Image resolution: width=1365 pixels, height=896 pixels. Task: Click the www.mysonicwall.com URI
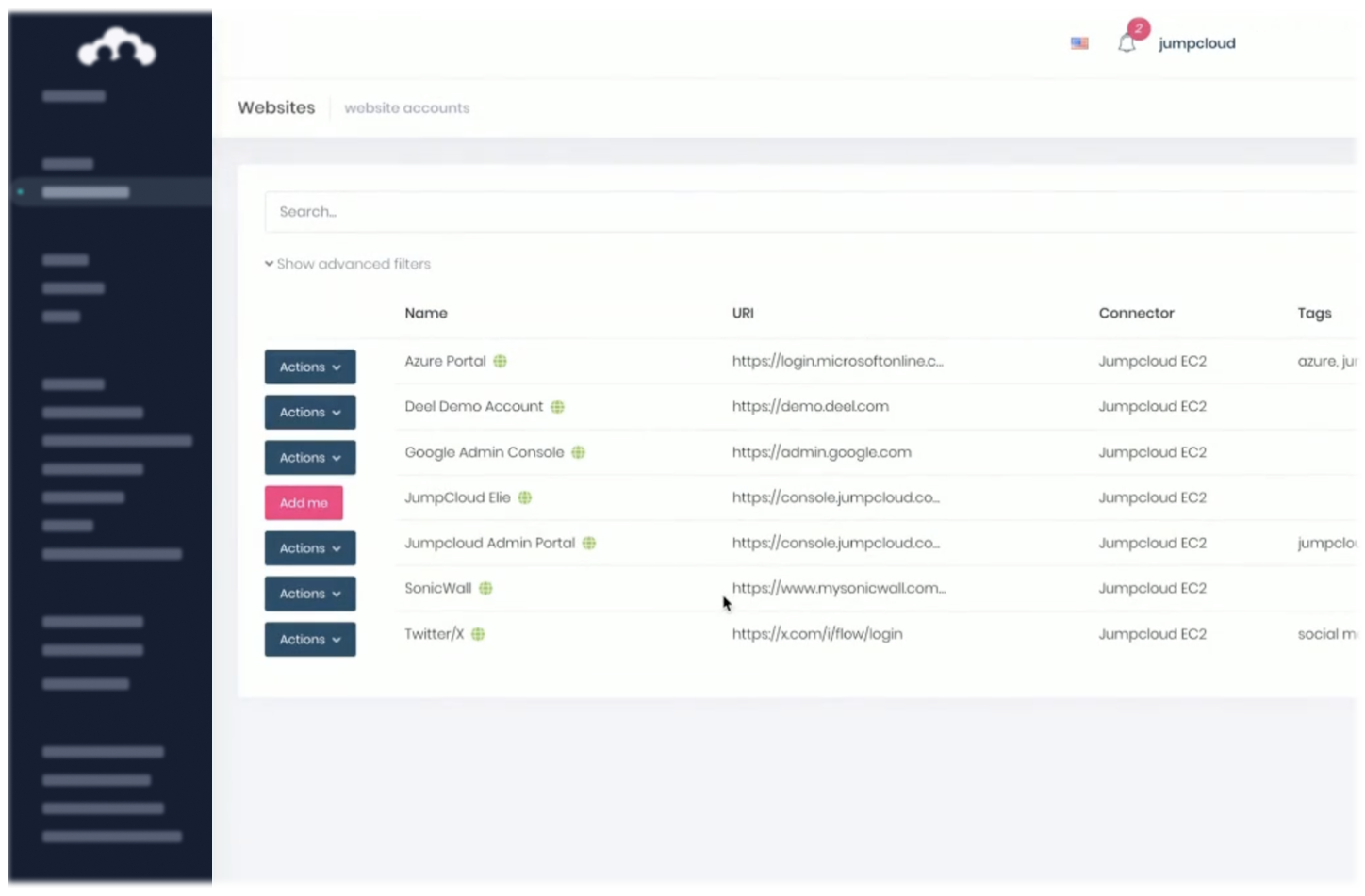pyautogui.click(x=838, y=589)
